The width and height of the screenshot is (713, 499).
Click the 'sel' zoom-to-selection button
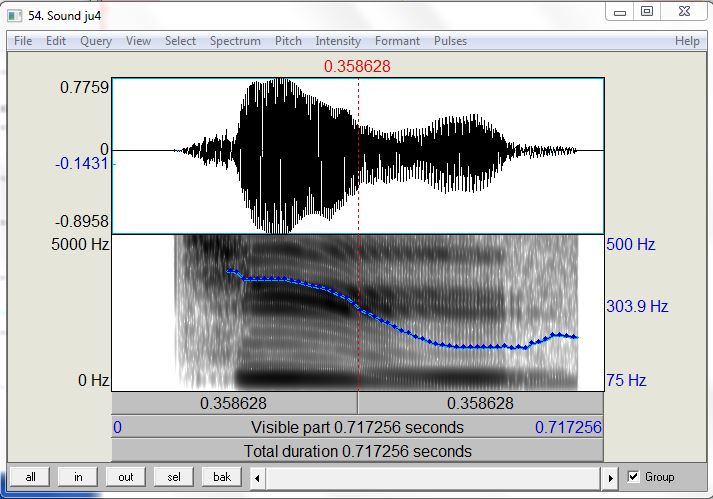pyautogui.click(x=174, y=477)
